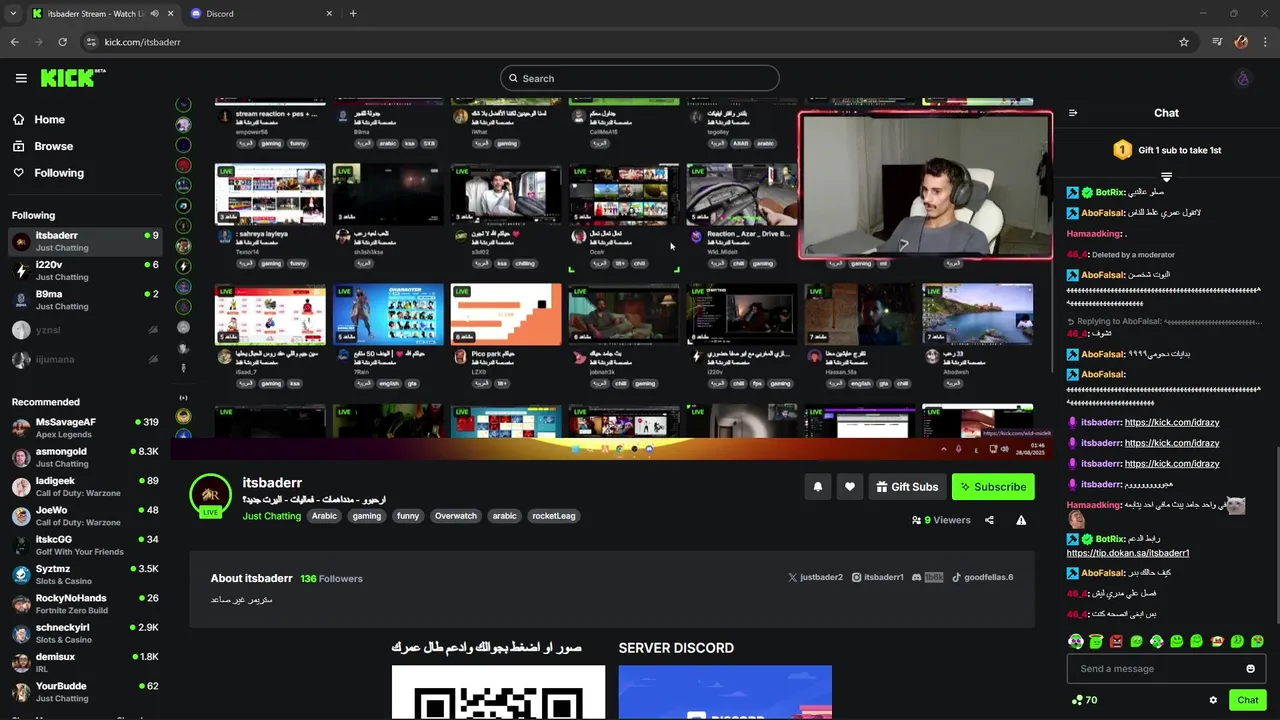Click the green Subscribe button

[x=993, y=487]
